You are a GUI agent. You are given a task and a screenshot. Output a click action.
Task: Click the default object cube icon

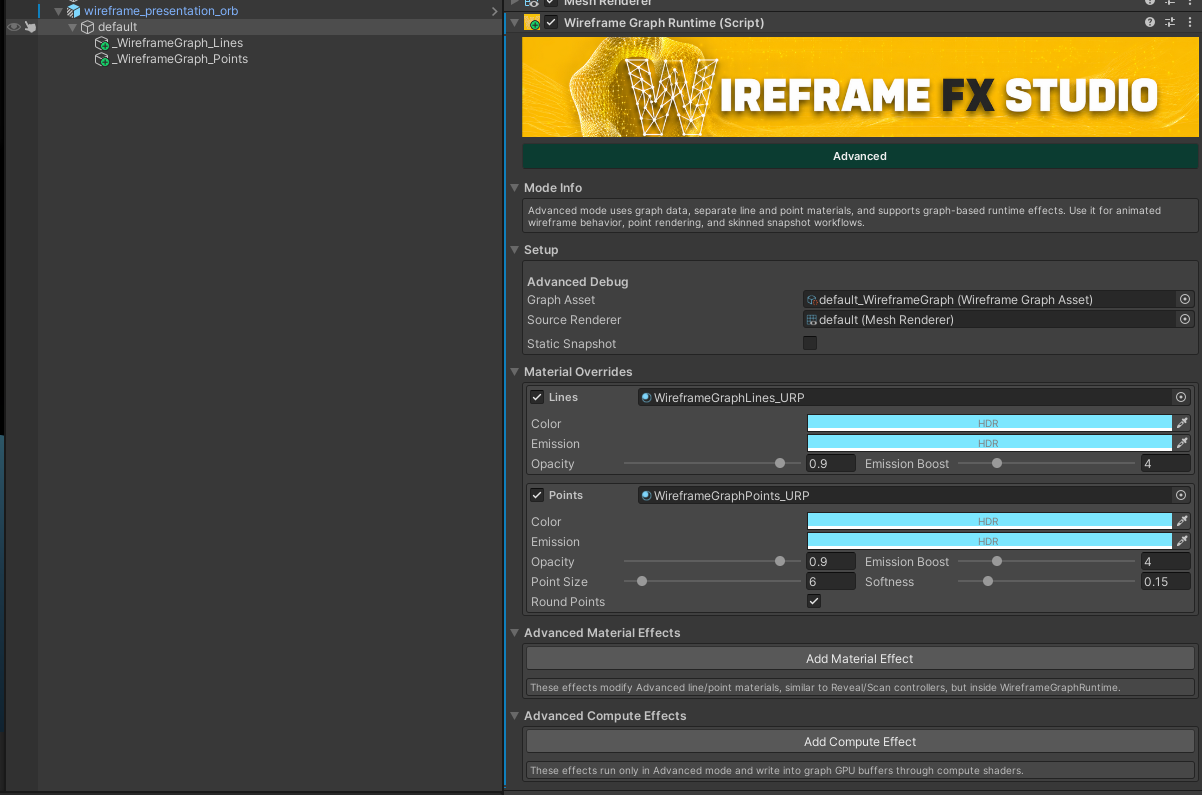coord(87,27)
